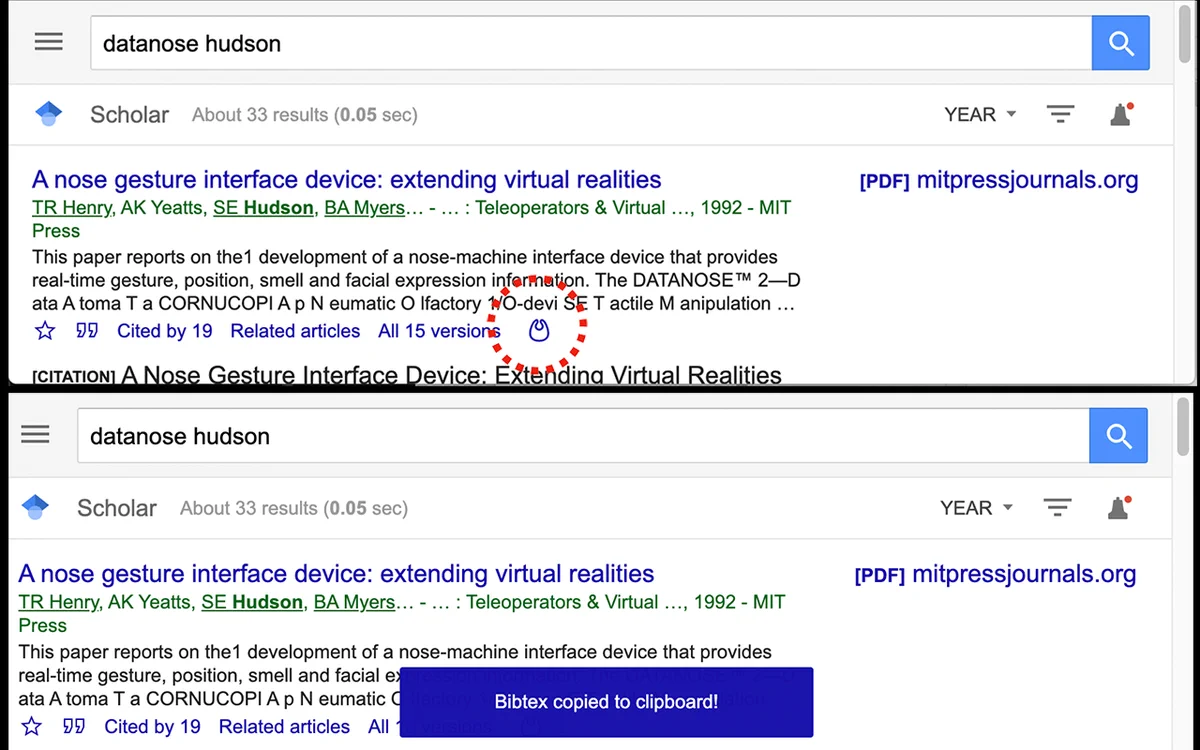Screen dimensions: 1200x750
Task: Click 'Bibtex copied to clipboard!' notification
Action: point(606,702)
